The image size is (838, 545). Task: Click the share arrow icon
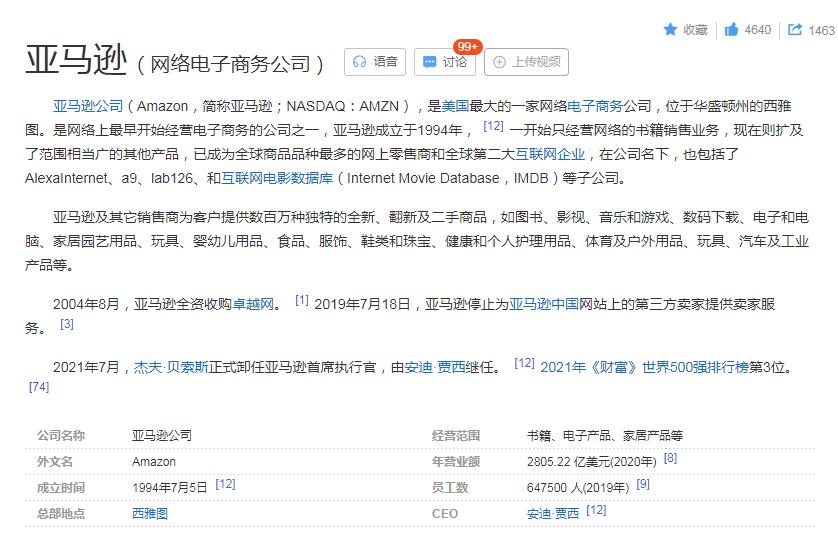pyautogui.click(x=795, y=29)
